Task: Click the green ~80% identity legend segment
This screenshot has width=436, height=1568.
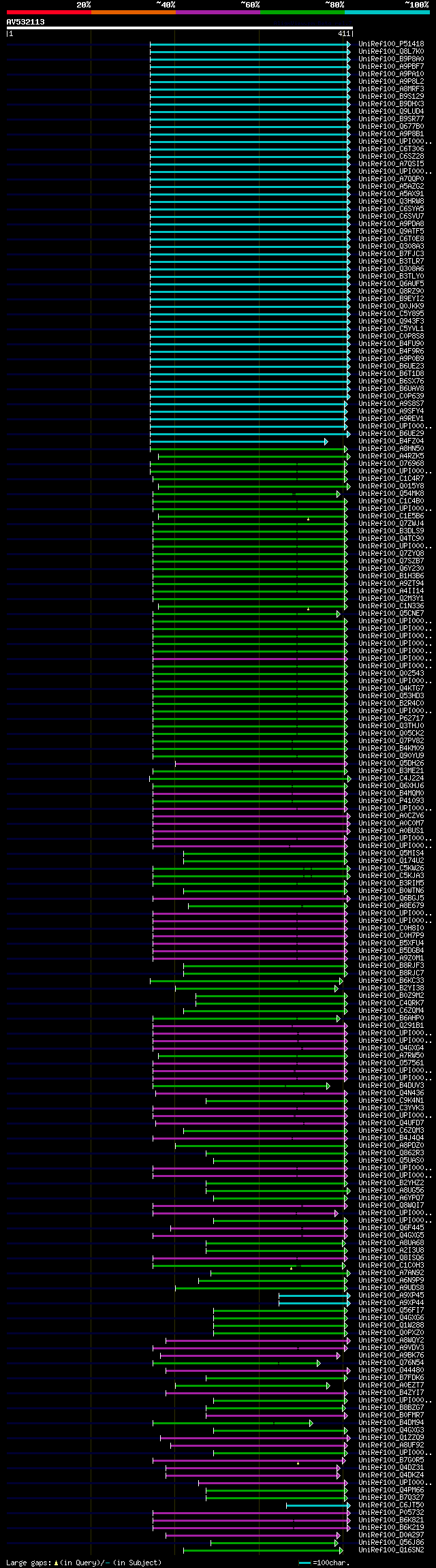Action: pyautogui.click(x=302, y=12)
